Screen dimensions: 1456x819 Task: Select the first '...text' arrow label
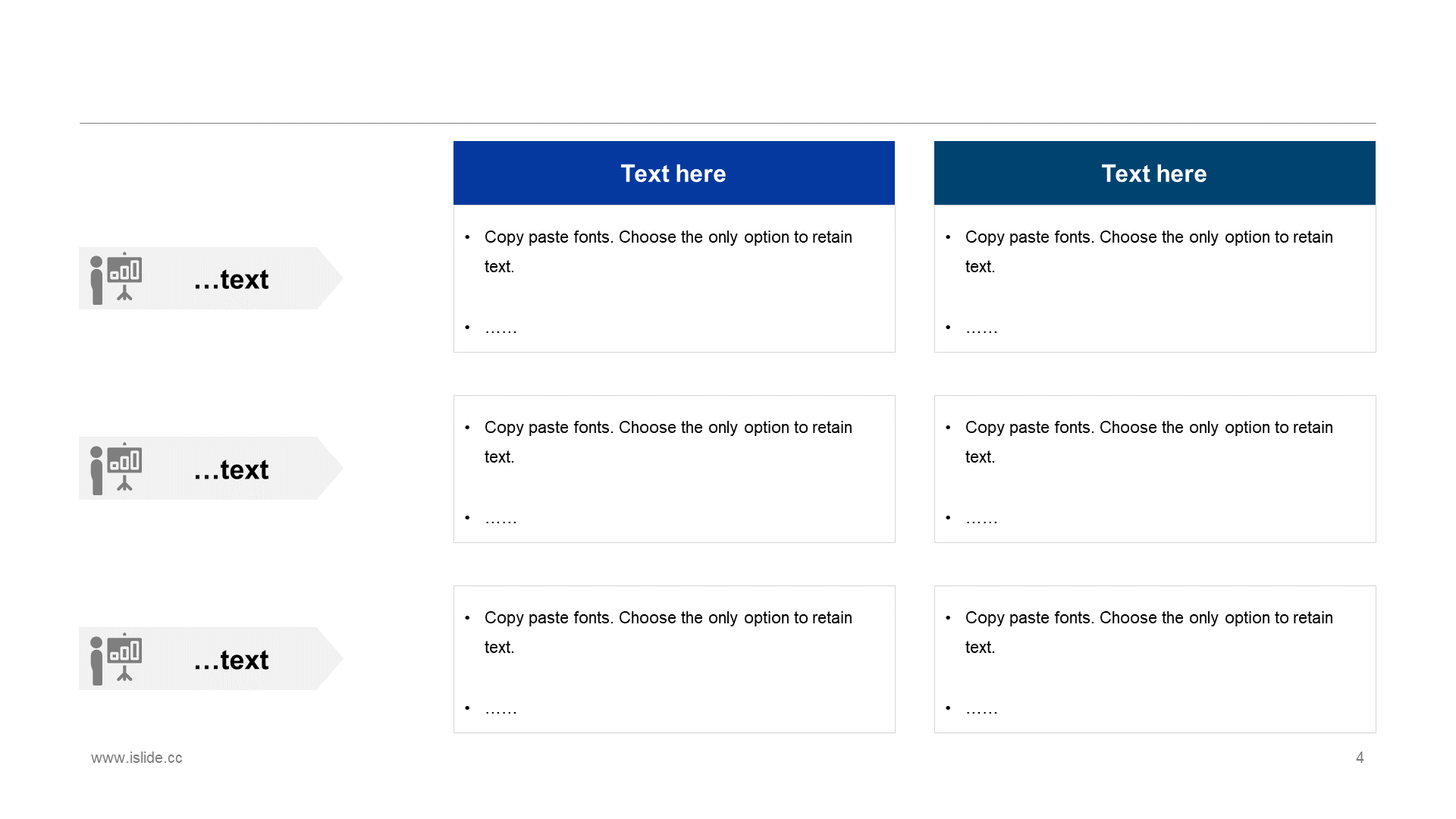[x=211, y=278]
